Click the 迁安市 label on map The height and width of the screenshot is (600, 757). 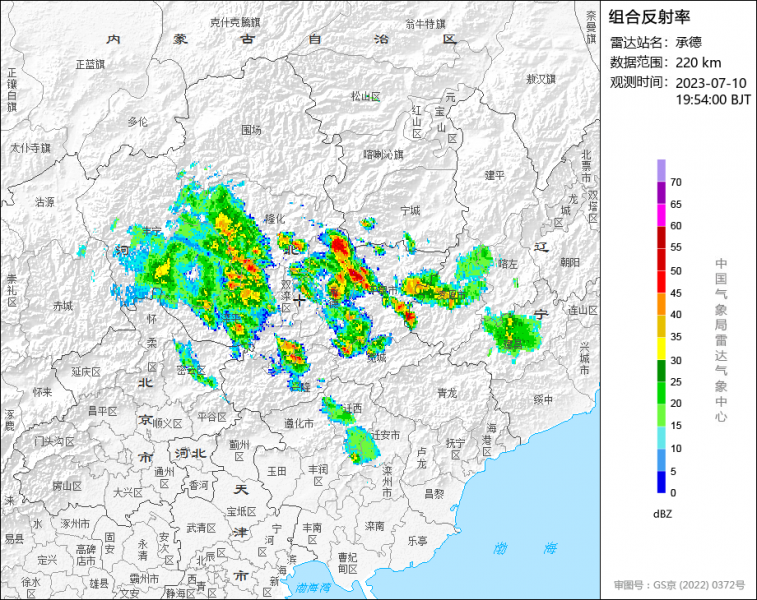coord(385,435)
